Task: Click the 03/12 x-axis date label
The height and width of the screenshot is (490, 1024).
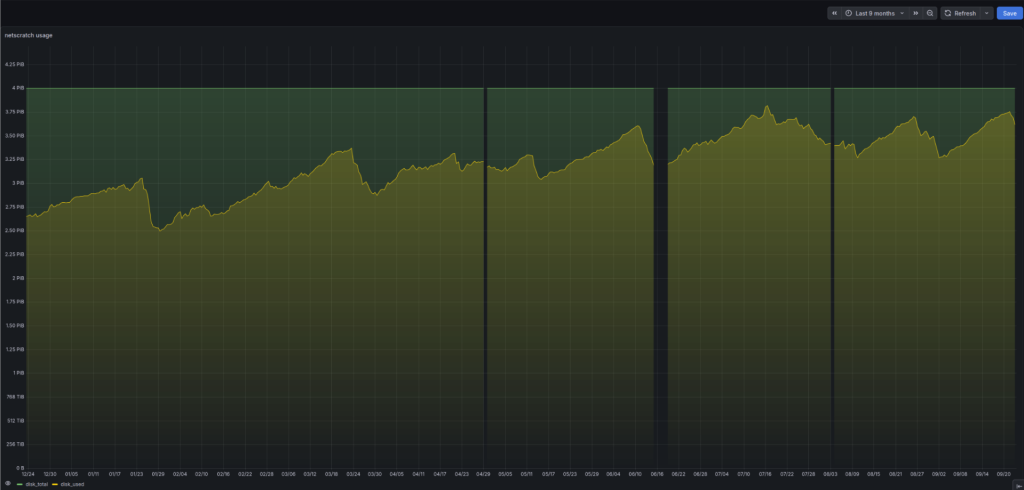Action: [310, 474]
